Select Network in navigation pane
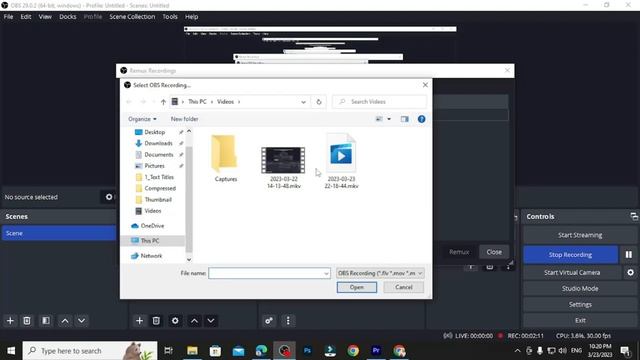 [x=151, y=256]
